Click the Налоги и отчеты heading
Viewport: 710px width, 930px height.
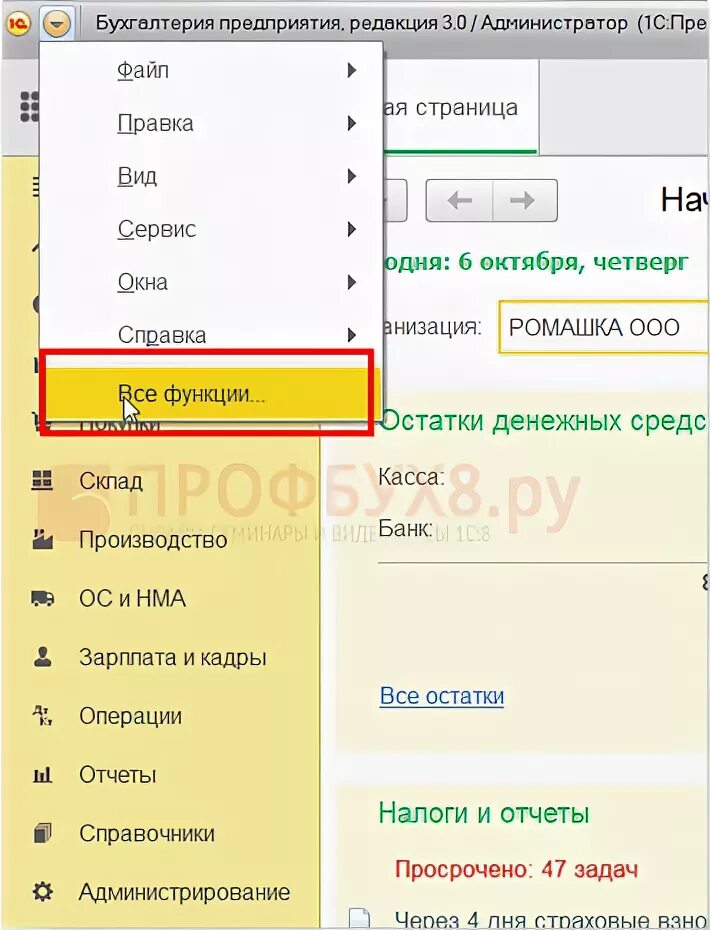click(484, 813)
